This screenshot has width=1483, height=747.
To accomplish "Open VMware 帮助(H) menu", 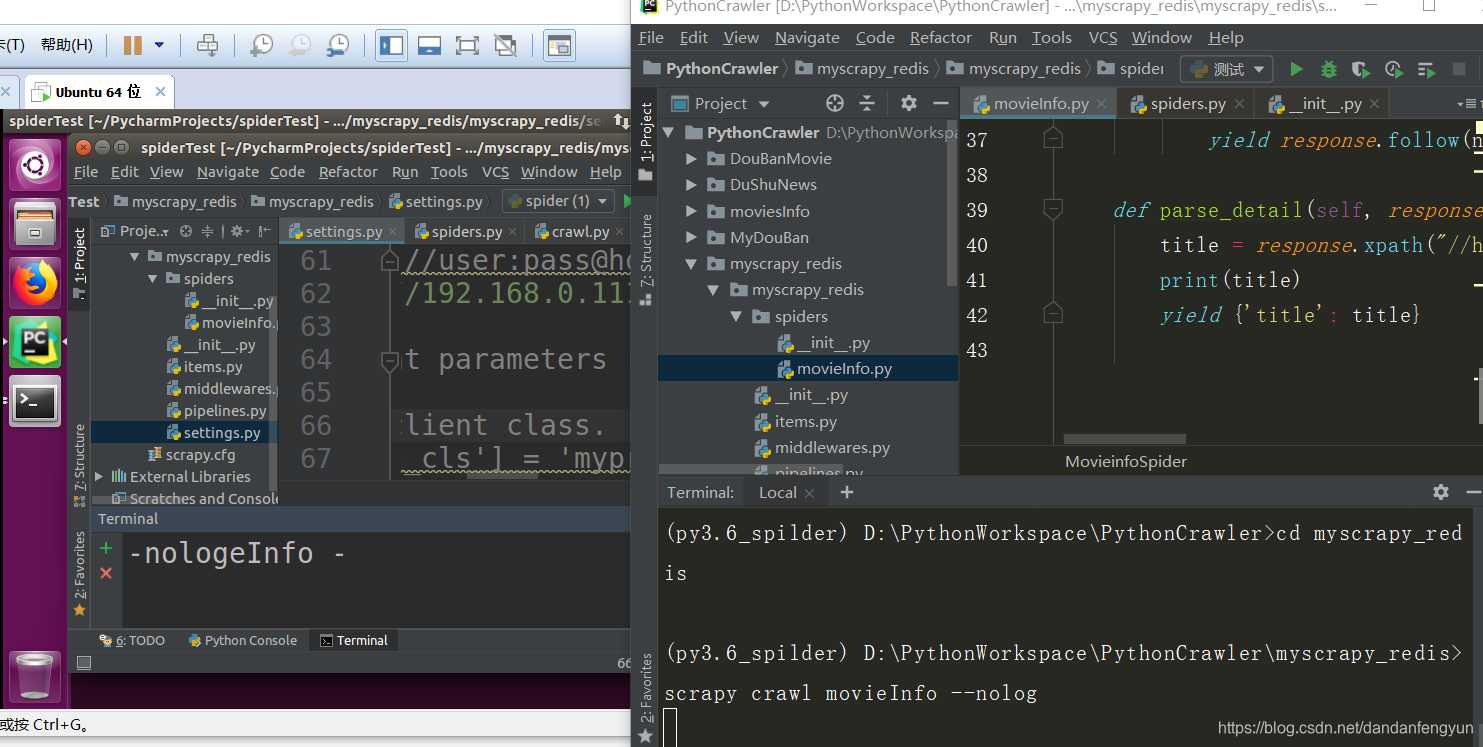I will pos(67,45).
